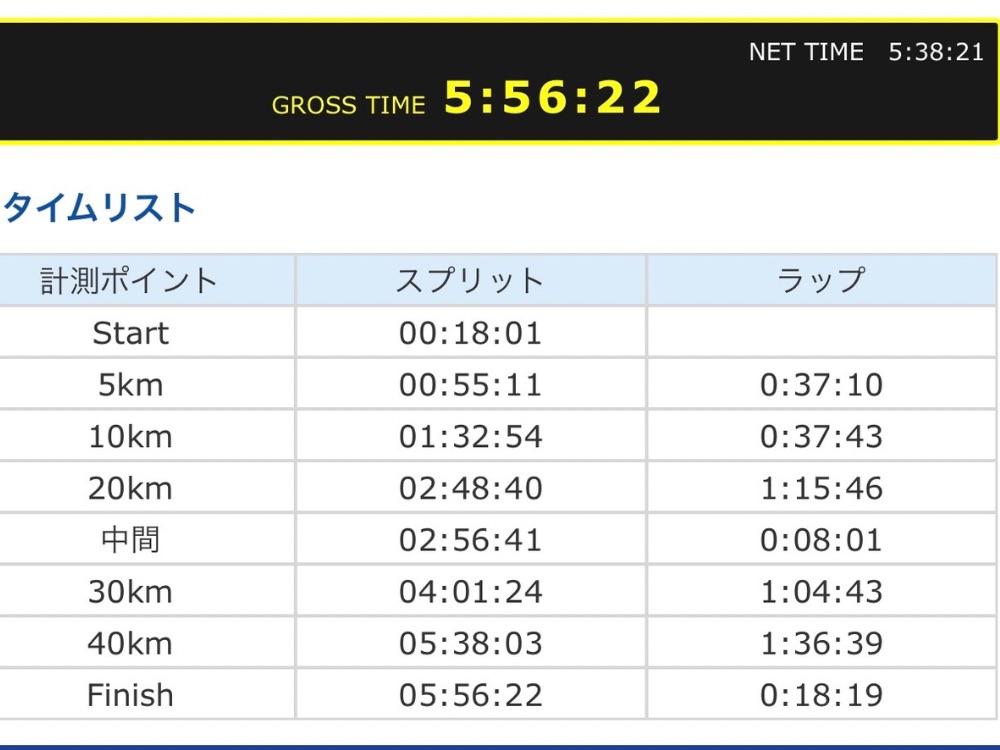Screen dimensions: 1000x750
Task: Select the Start row label
Action: click(130, 333)
